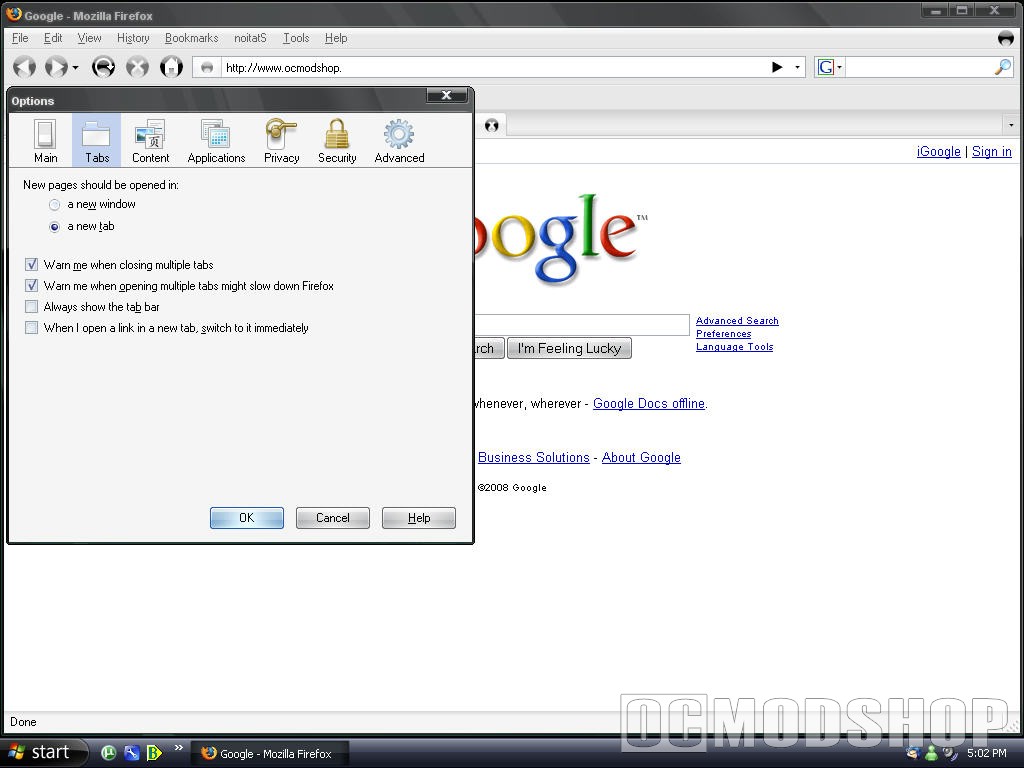This screenshot has width=1024, height=768.
Task: Open the Content options panel
Action: pos(150,140)
